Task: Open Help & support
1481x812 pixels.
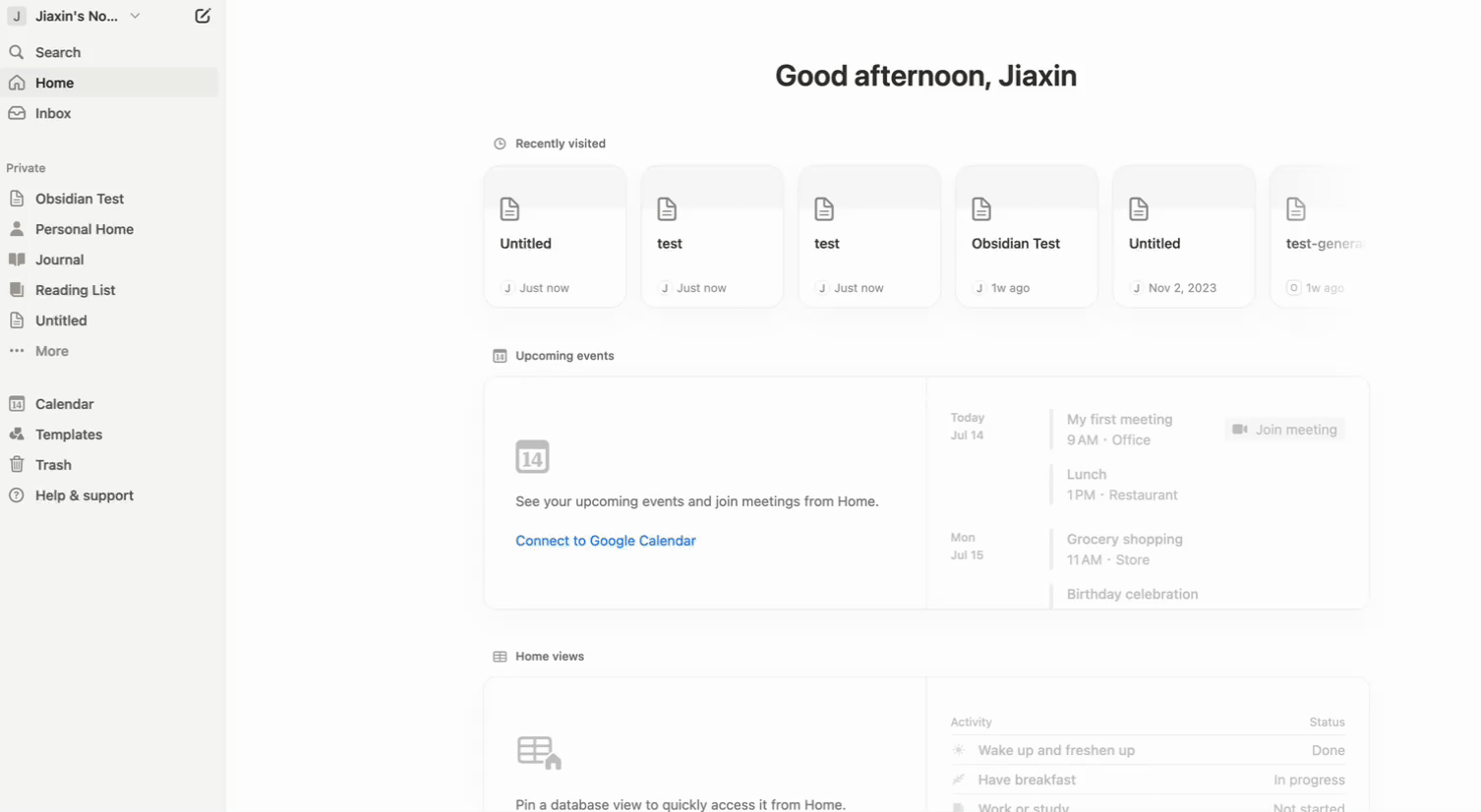Action: (84, 495)
